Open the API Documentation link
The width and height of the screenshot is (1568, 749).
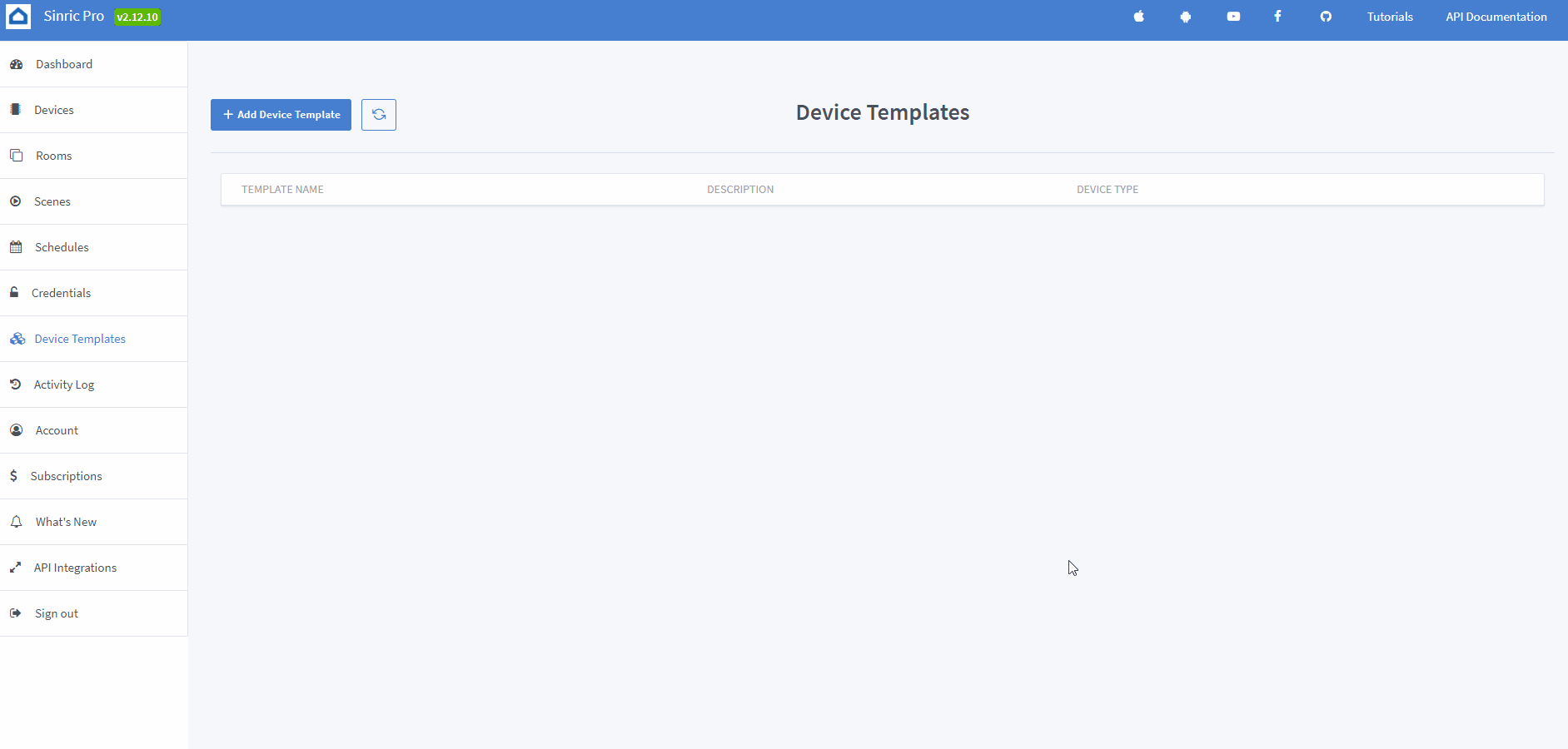(1495, 17)
